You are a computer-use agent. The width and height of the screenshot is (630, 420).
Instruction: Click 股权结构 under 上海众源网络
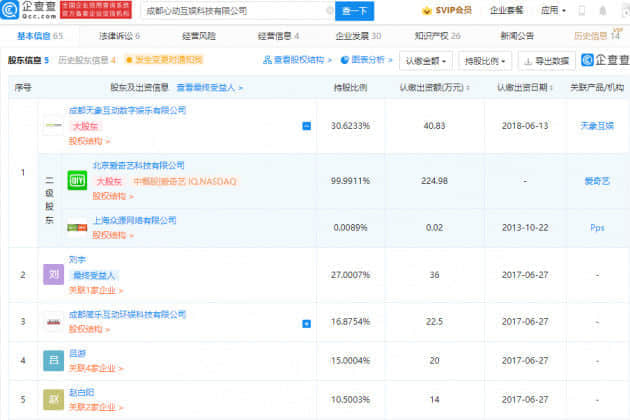112,235
